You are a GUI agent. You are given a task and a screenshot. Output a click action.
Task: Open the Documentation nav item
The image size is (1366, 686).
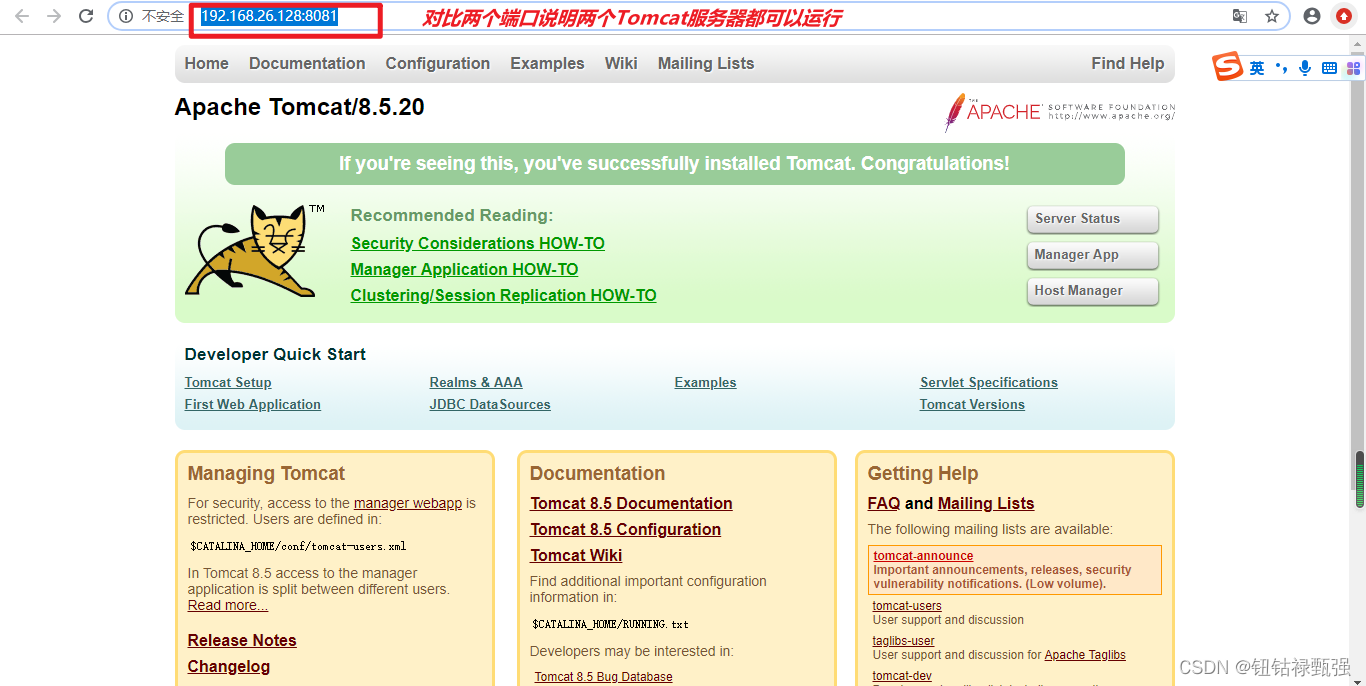307,63
